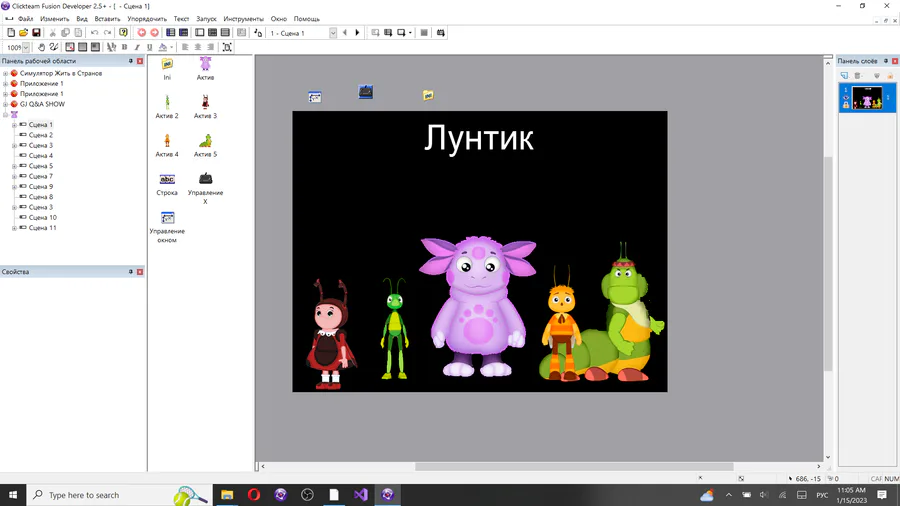Click the align text left icon
The height and width of the screenshot is (506, 900).
(185, 47)
